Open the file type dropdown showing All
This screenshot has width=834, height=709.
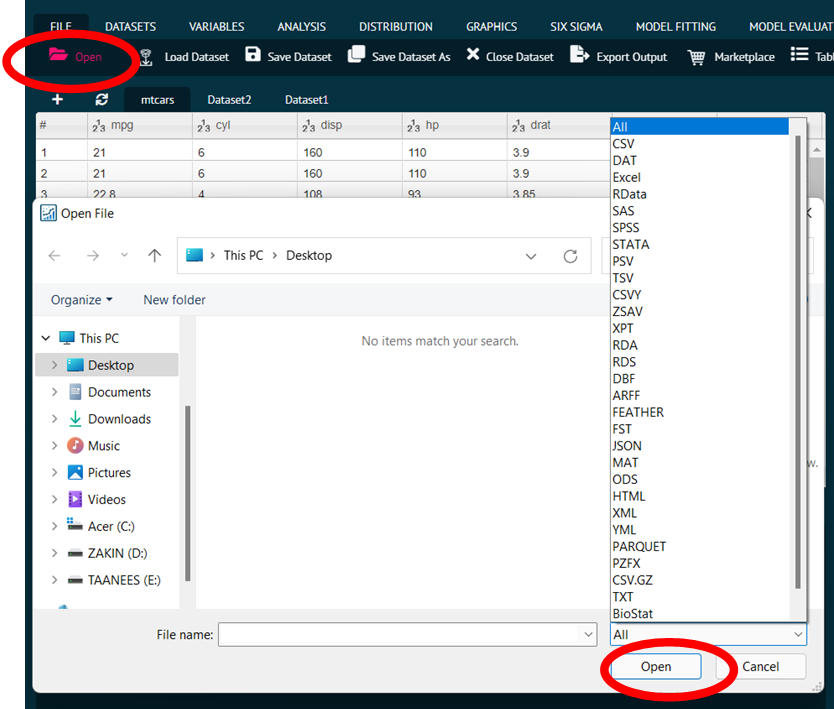(708, 635)
